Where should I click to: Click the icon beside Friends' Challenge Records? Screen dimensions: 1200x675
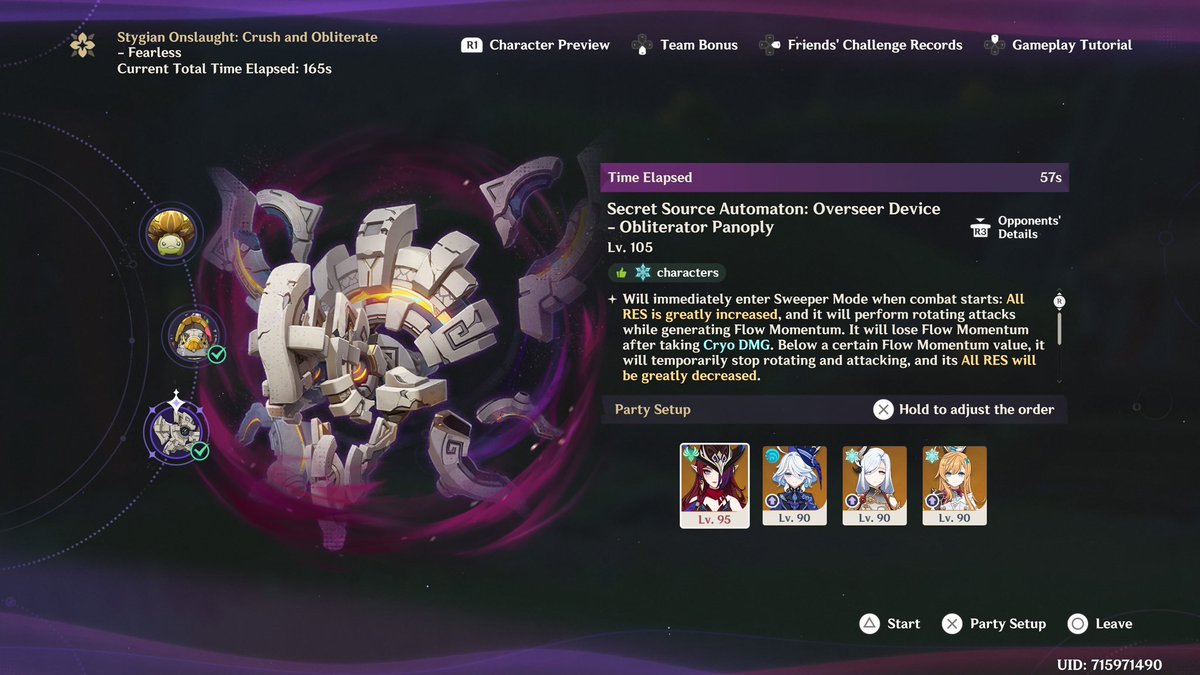click(x=769, y=45)
